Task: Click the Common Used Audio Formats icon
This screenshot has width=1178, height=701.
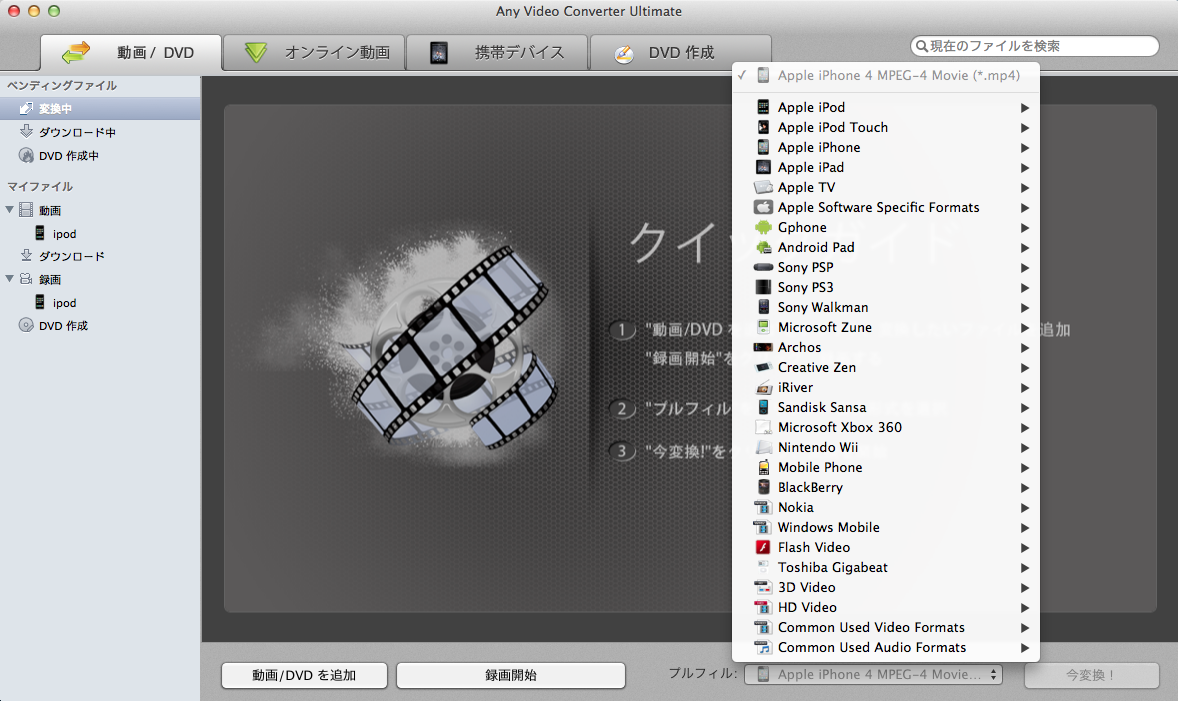Action: point(763,647)
